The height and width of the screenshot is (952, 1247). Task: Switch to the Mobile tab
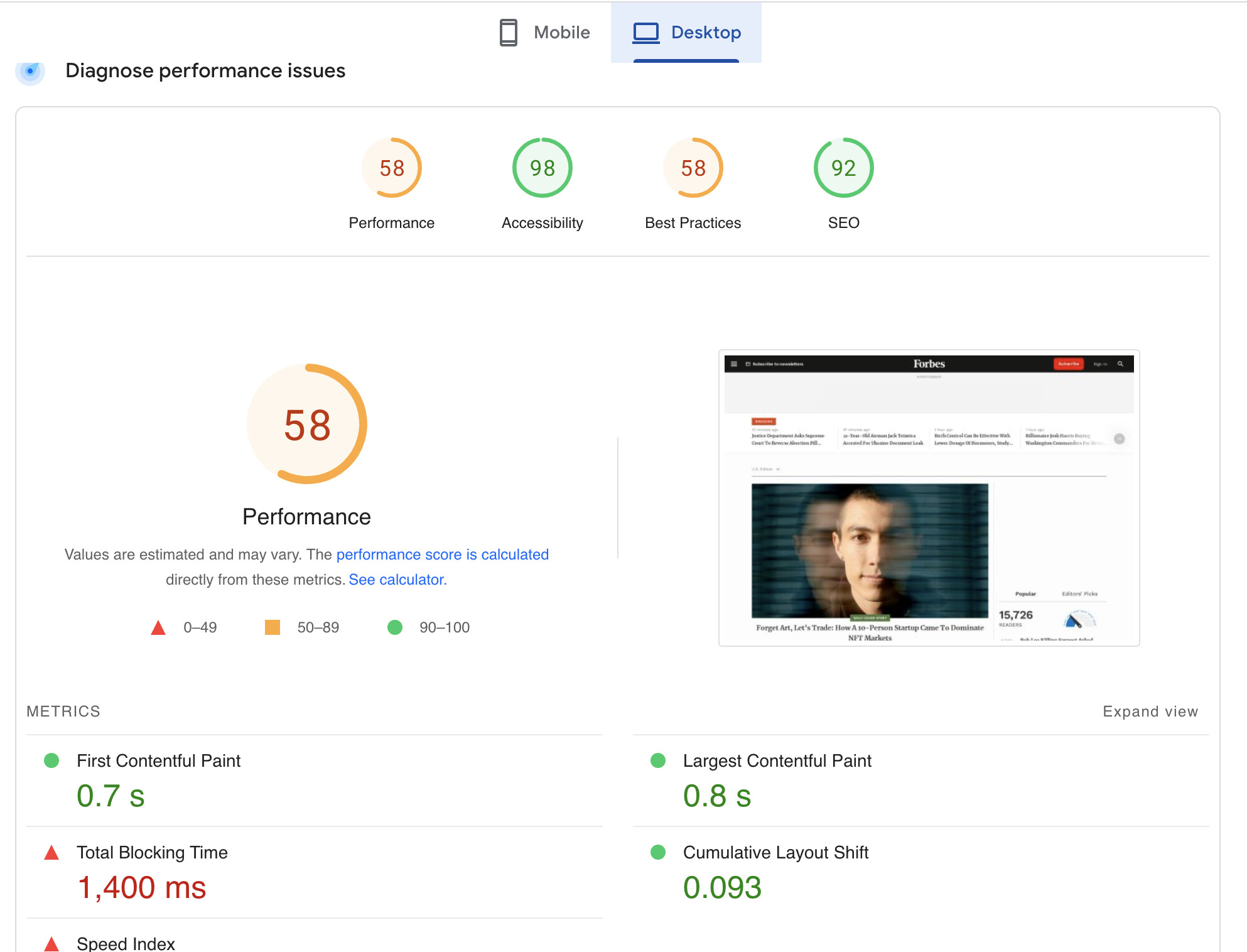(x=544, y=32)
